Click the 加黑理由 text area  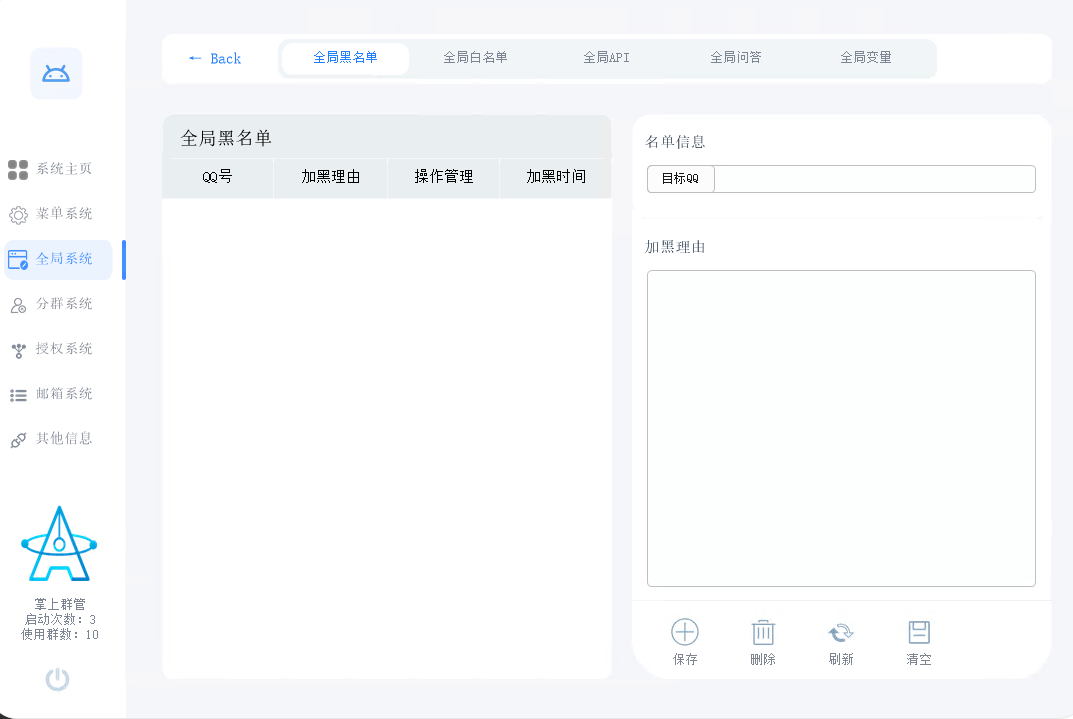pos(841,428)
